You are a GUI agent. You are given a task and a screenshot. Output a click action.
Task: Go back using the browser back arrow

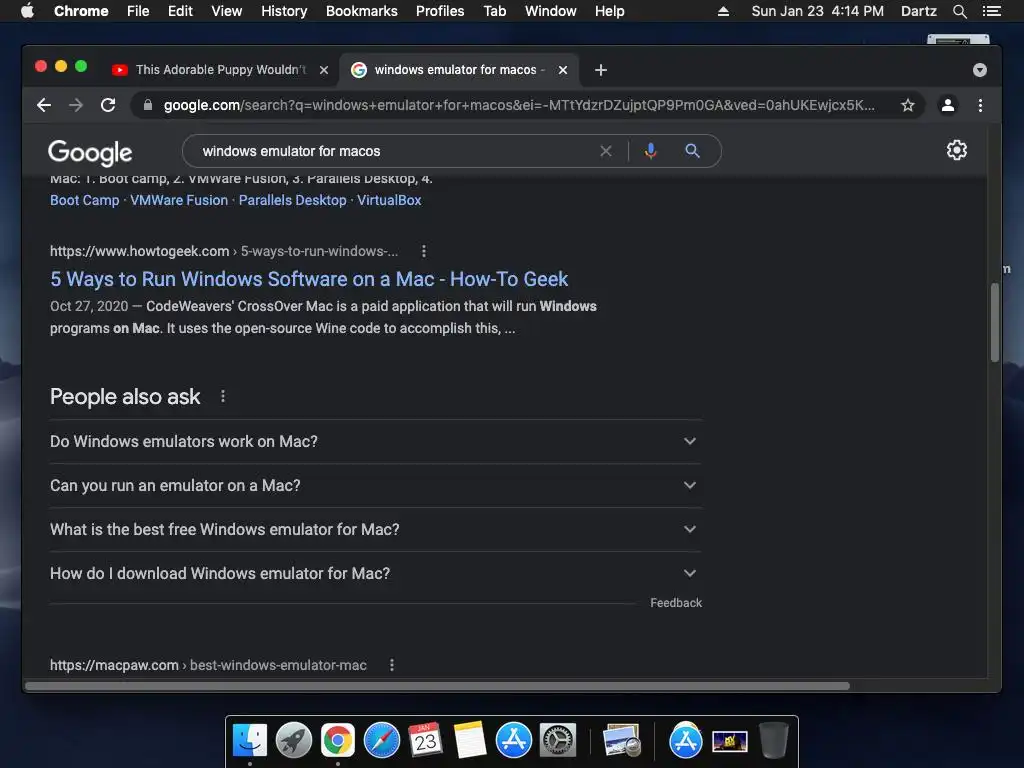[44, 105]
